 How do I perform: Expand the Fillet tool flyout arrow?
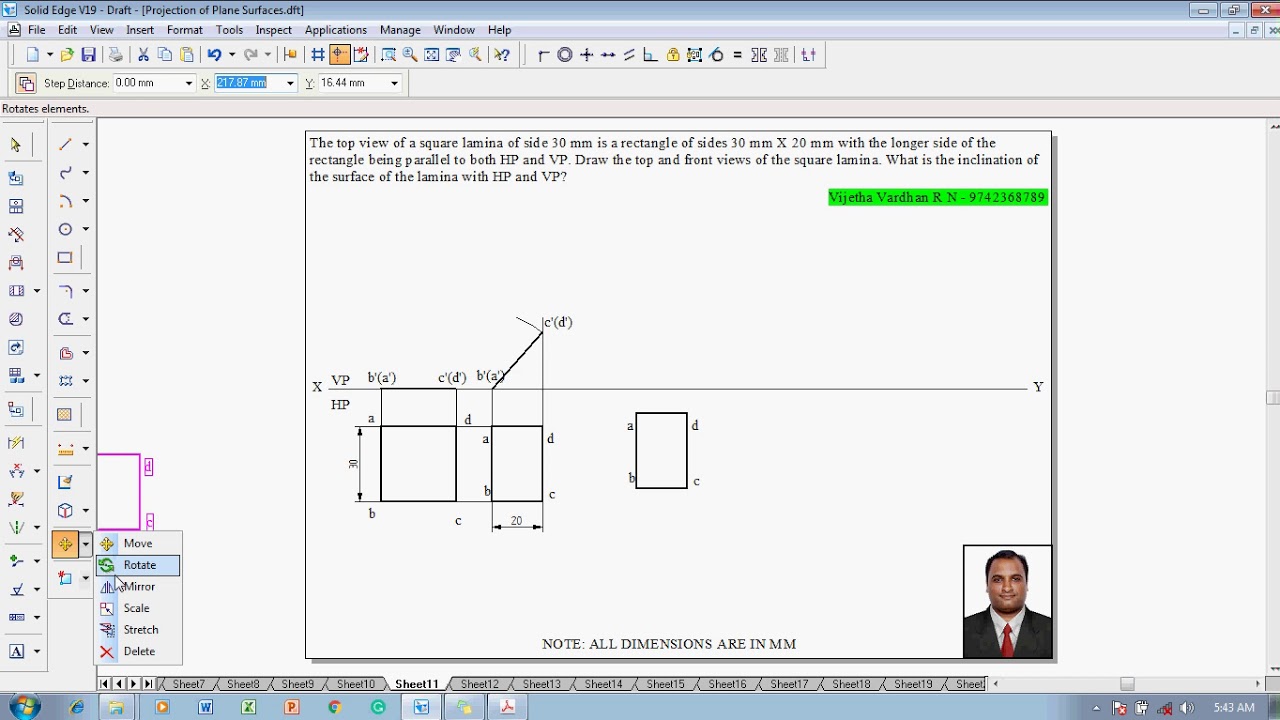click(x=86, y=291)
